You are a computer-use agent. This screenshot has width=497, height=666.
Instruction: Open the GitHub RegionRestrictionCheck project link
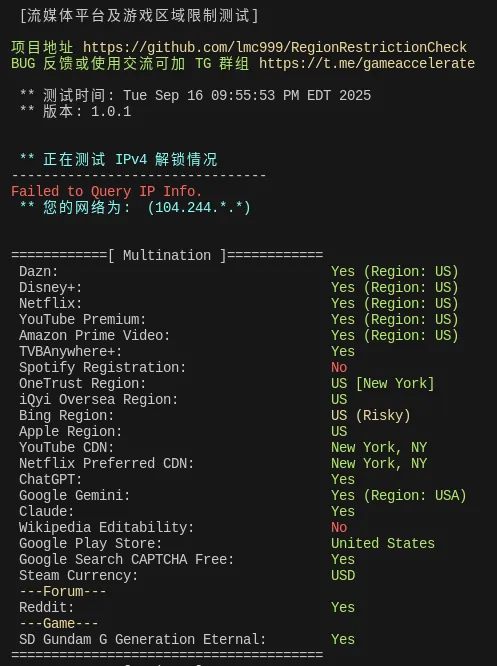point(274,47)
